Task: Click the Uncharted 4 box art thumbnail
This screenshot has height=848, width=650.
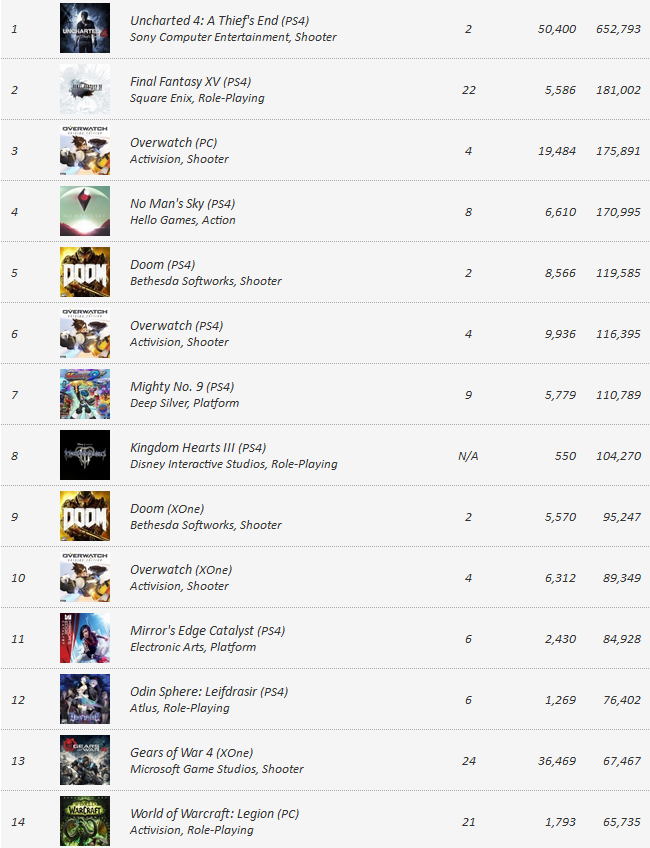Action: tap(85, 28)
